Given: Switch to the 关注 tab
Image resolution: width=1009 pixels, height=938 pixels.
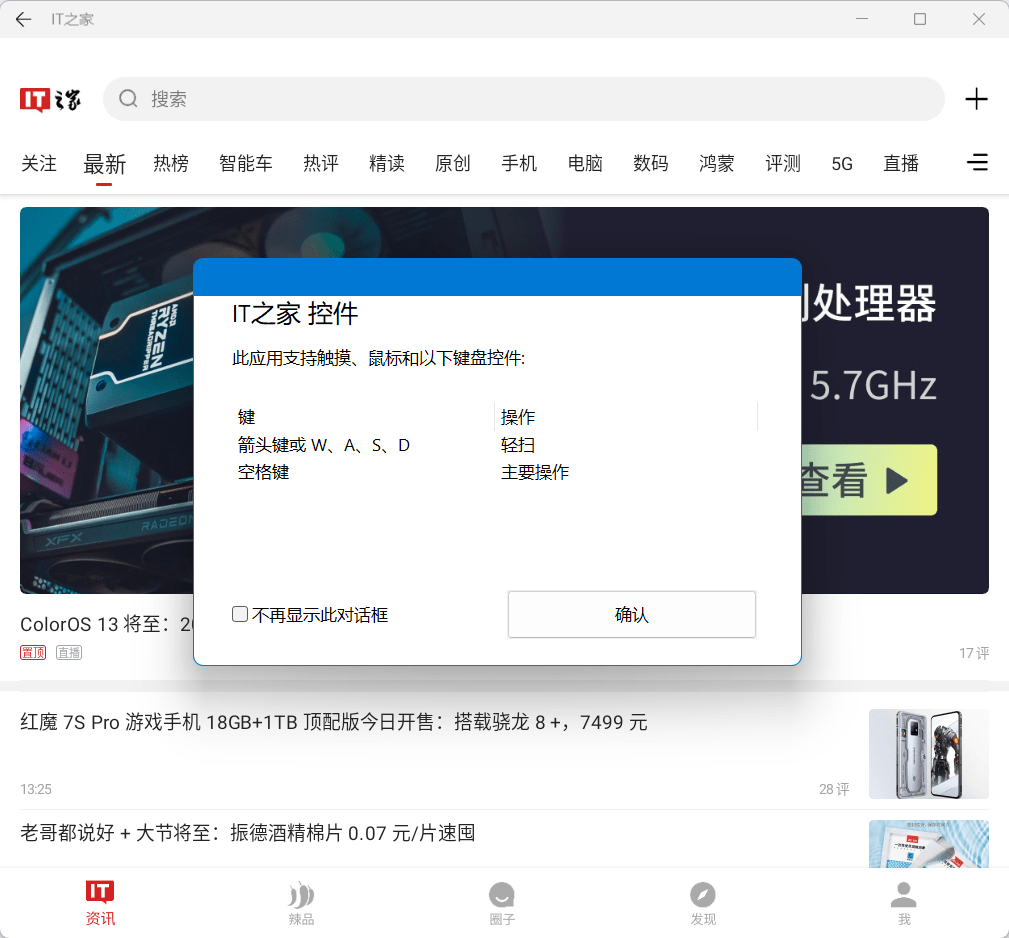Looking at the screenshot, I should click(39, 163).
